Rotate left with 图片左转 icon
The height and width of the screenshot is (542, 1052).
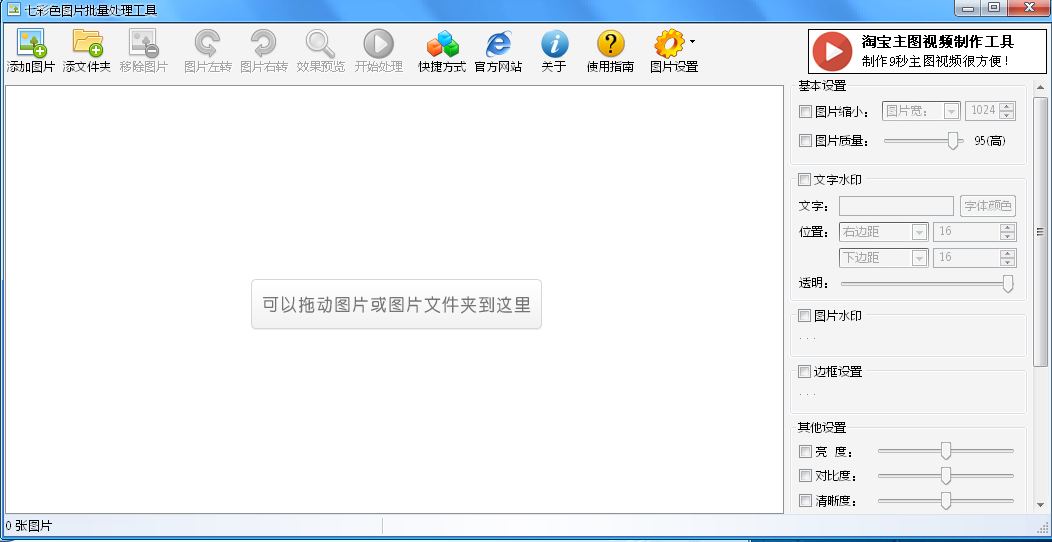pos(207,43)
